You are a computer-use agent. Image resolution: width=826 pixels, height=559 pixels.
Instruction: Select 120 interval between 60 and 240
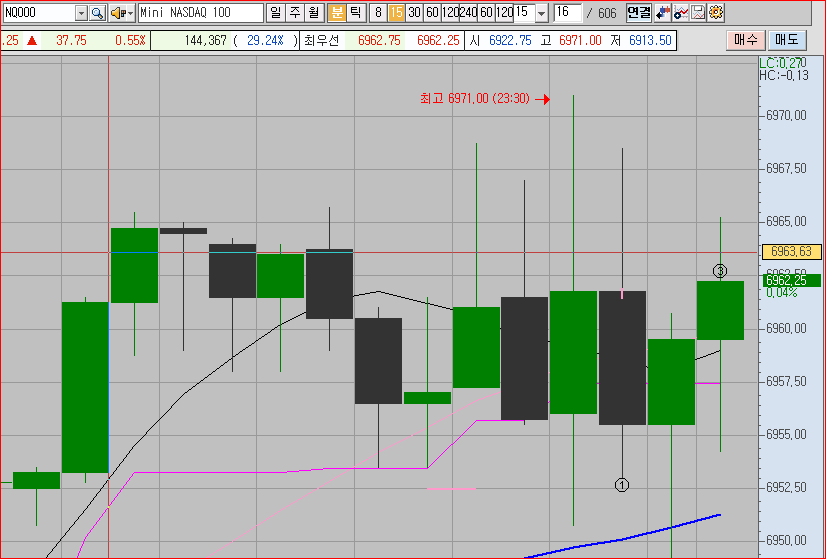click(450, 13)
